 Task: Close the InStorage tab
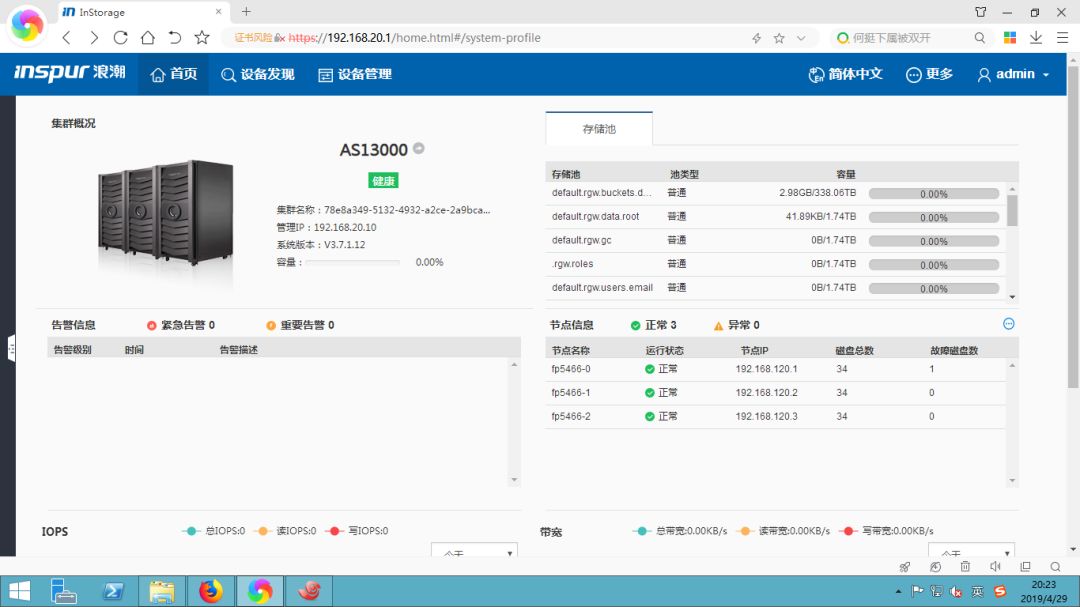pos(218,12)
